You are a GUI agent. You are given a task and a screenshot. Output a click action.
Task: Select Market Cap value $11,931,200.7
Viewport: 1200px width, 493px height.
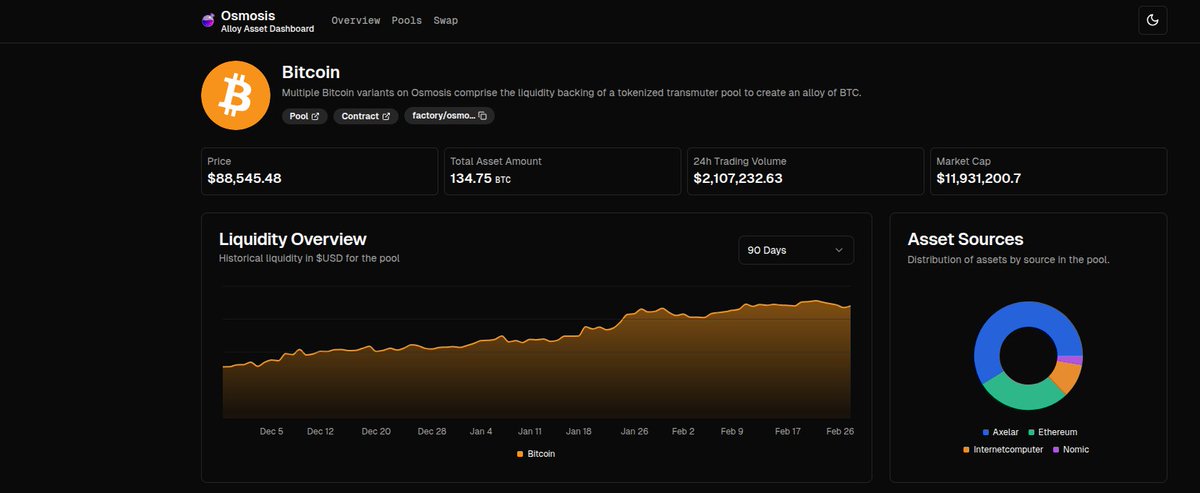pos(978,179)
